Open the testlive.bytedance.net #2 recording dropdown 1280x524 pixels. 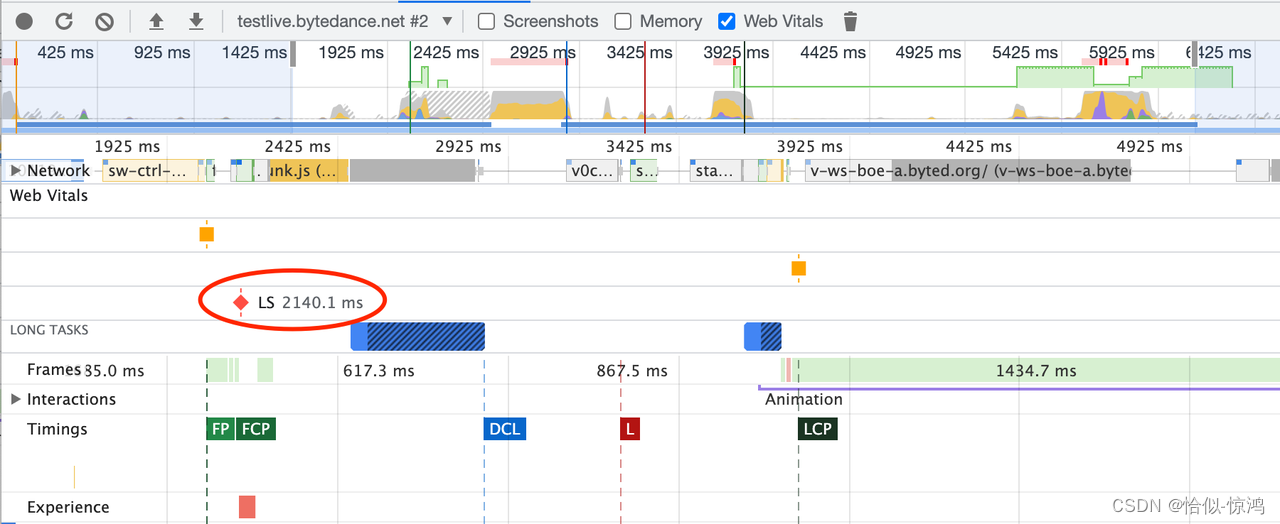345,21
